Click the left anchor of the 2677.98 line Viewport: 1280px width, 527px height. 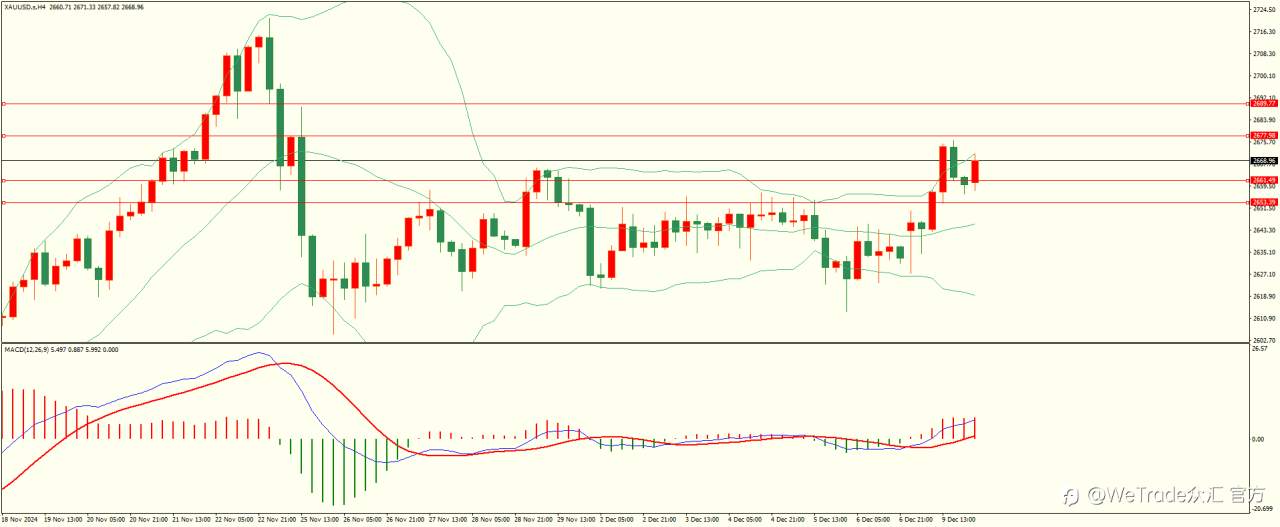click(x=4, y=135)
